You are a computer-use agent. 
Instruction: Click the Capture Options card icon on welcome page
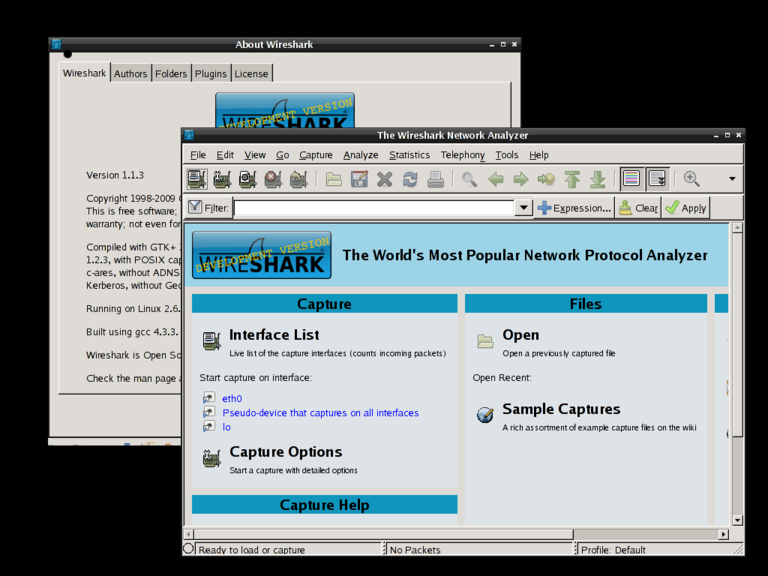(212, 458)
